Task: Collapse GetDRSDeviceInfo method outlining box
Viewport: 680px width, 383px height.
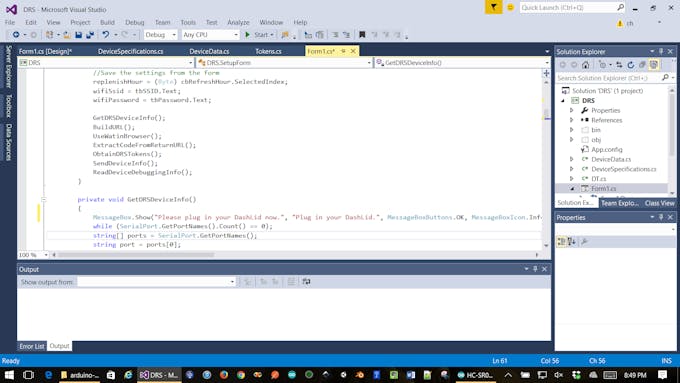Action: pyautogui.click(x=44, y=200)
